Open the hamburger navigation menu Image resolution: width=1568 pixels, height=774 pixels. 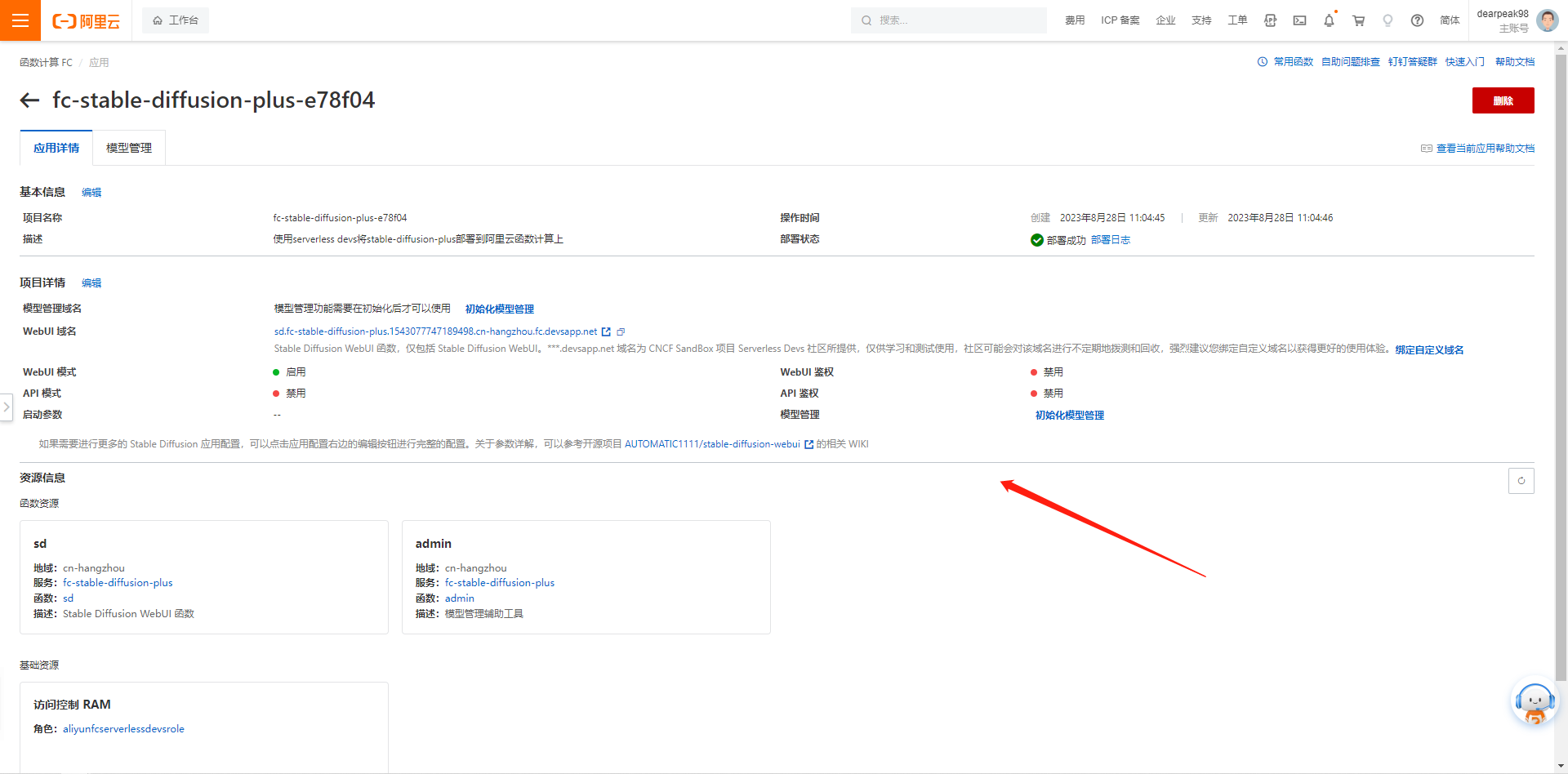click(20, 20)
